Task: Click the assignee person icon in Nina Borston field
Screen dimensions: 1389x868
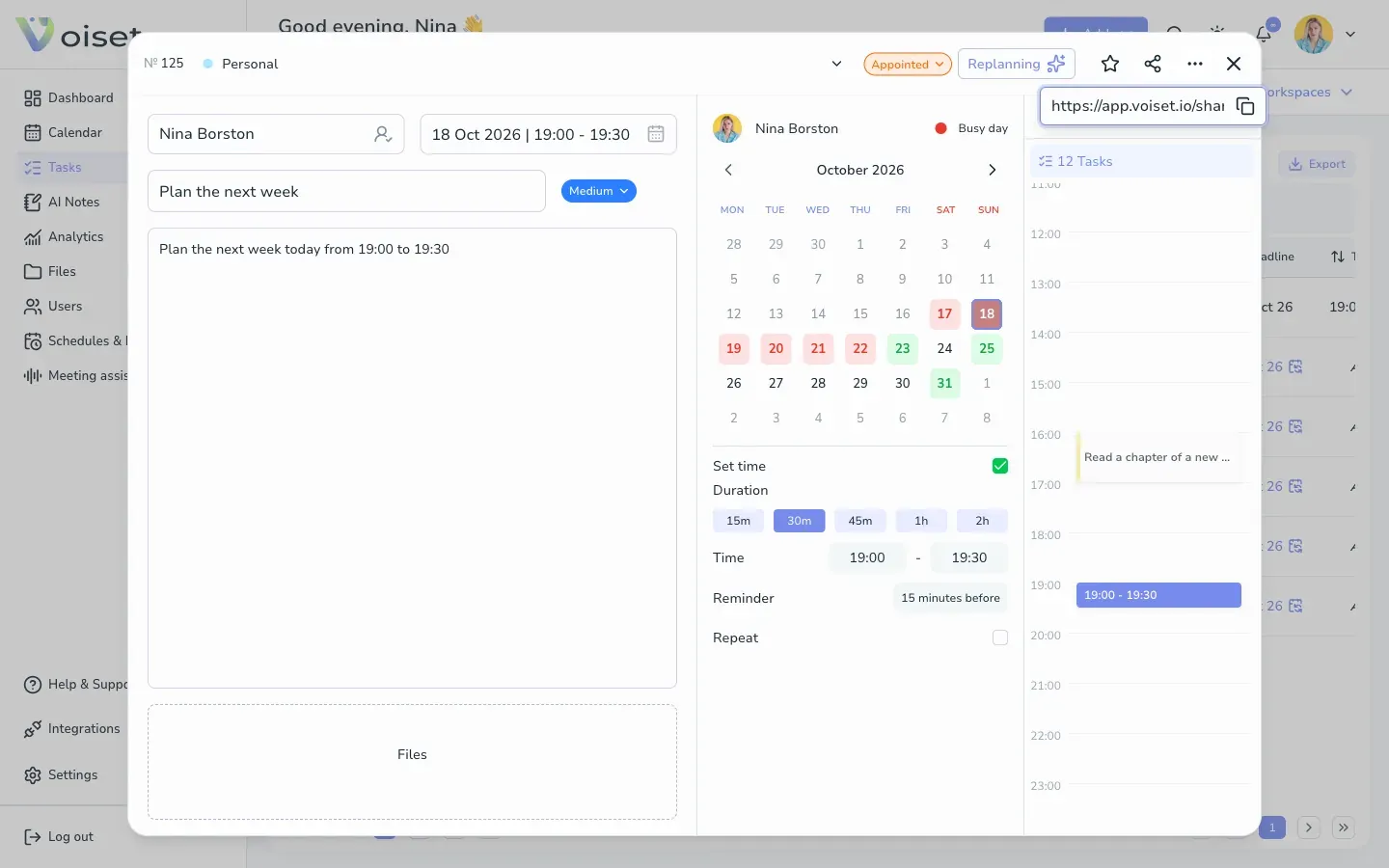Action: coord(383,134)
